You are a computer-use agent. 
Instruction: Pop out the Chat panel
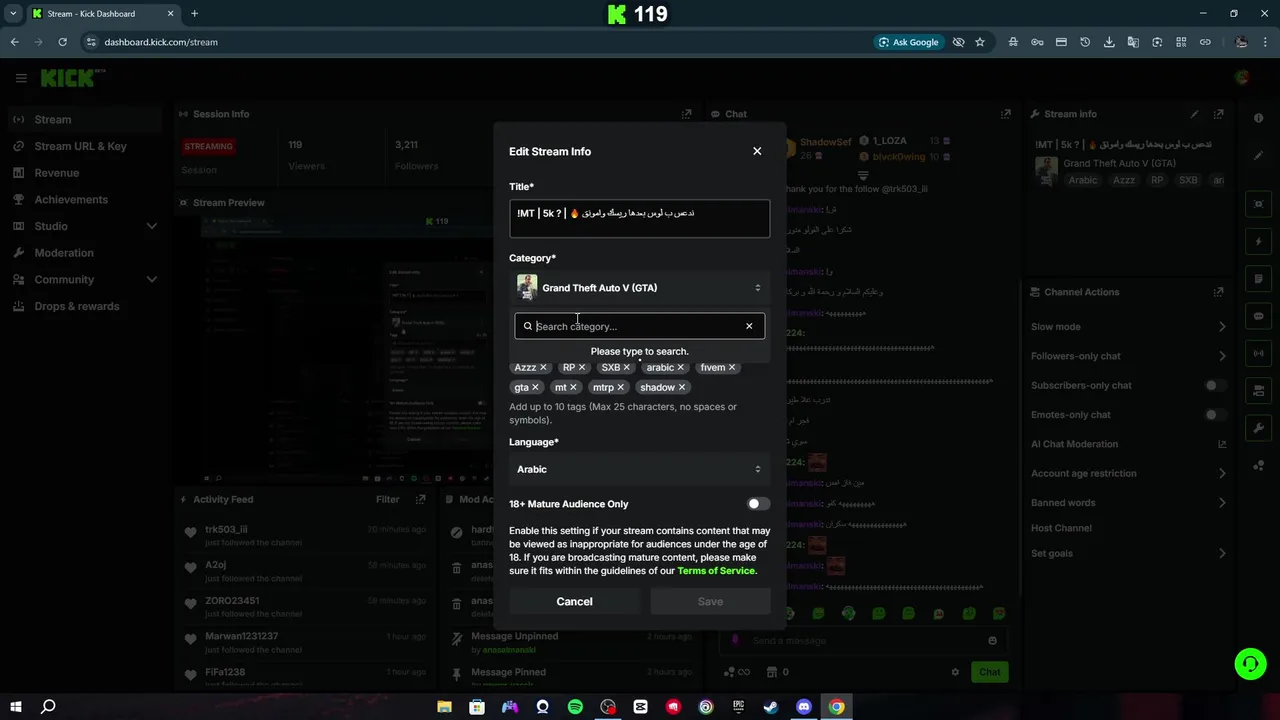coord(1008,114)
